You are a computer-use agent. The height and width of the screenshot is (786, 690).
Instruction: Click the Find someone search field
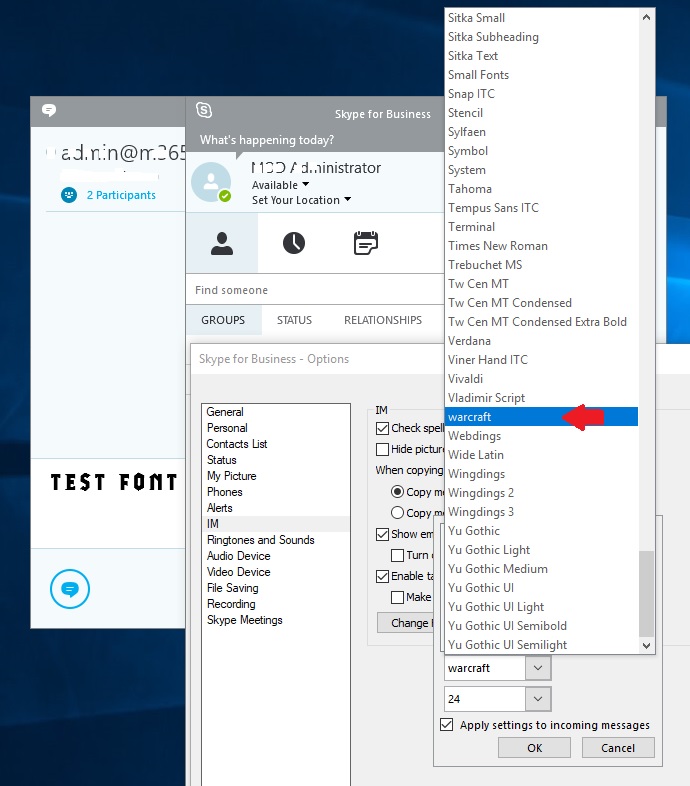tap(315, 290)
